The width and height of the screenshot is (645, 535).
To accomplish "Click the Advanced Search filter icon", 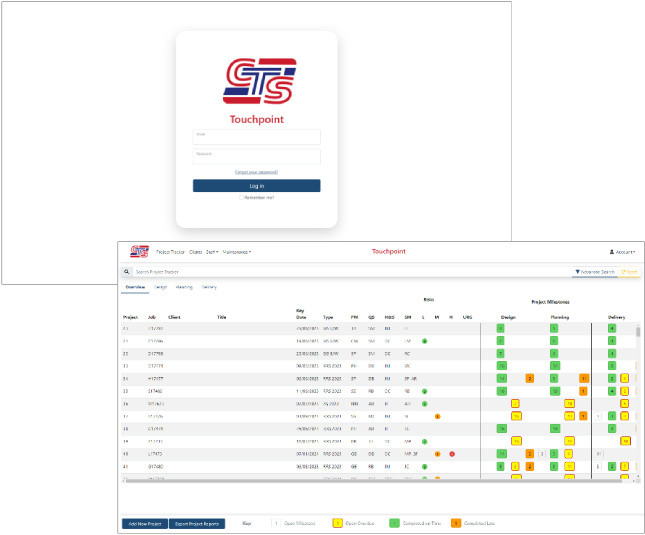I will click(578, 272).
